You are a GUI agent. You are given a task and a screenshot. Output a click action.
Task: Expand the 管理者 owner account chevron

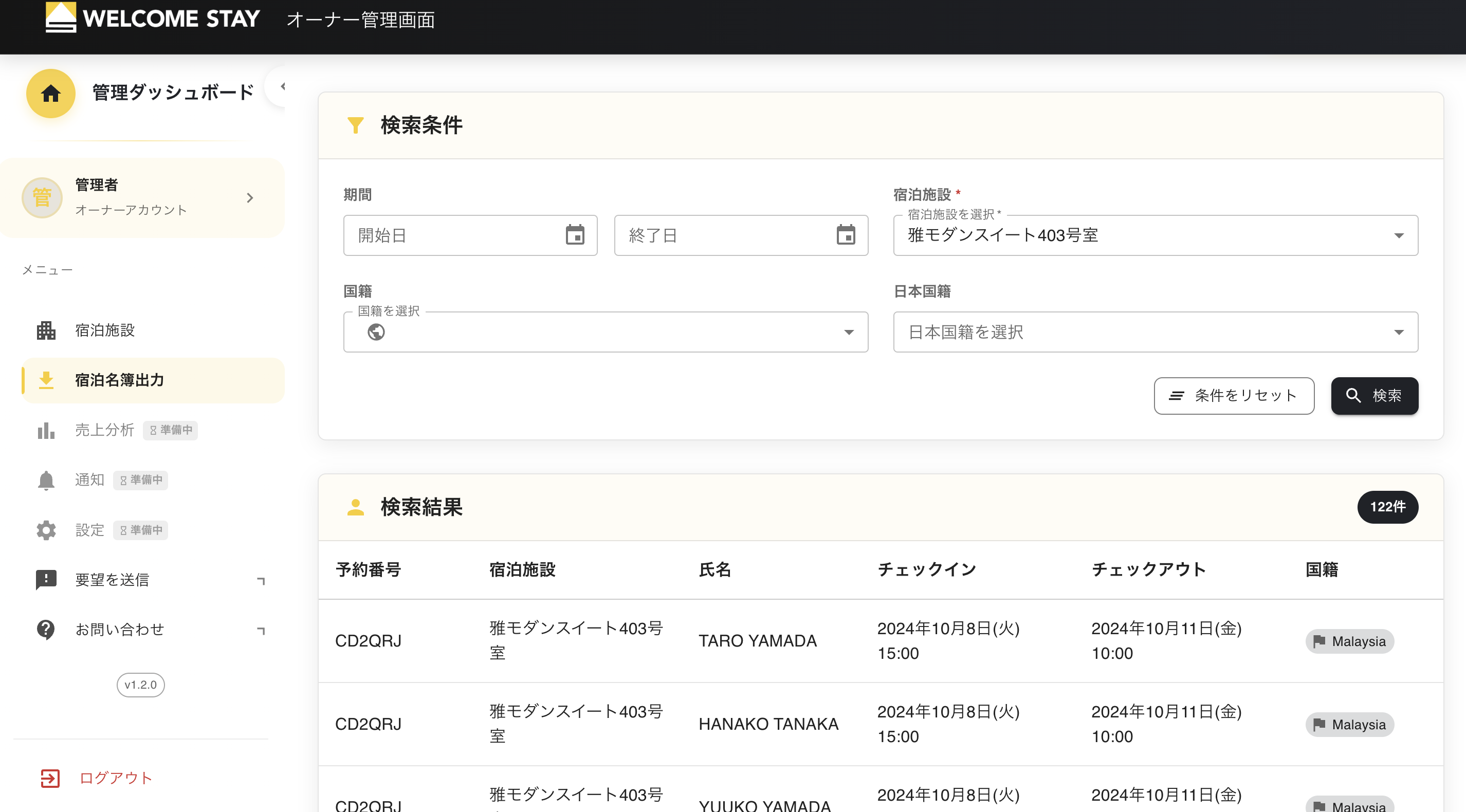(249, 197)
